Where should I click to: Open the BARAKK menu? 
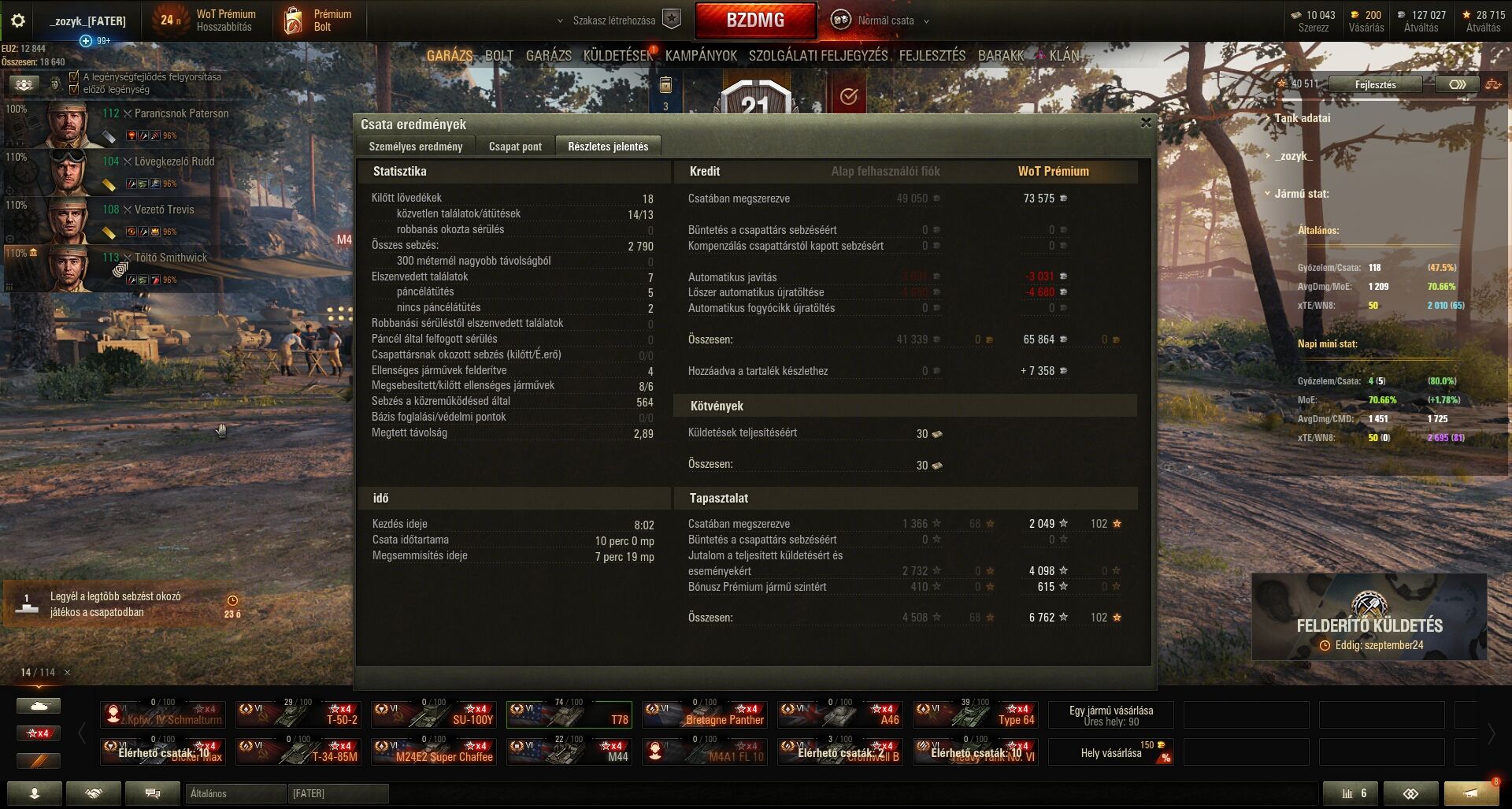pyautogui.click(x=1001, y=56)
